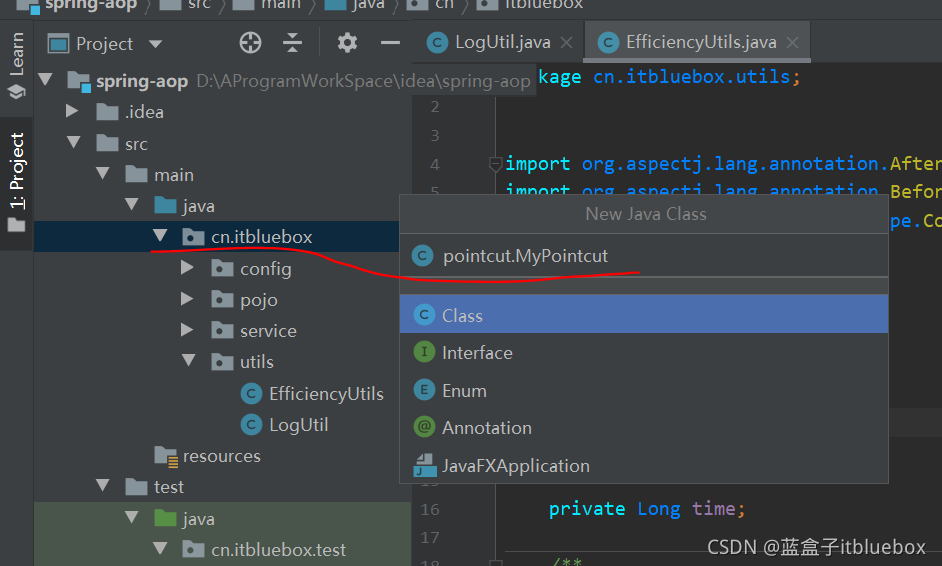The image size is (942, 566).
Task: Open LogUtil class in project tree
Action: pos(299,425)
